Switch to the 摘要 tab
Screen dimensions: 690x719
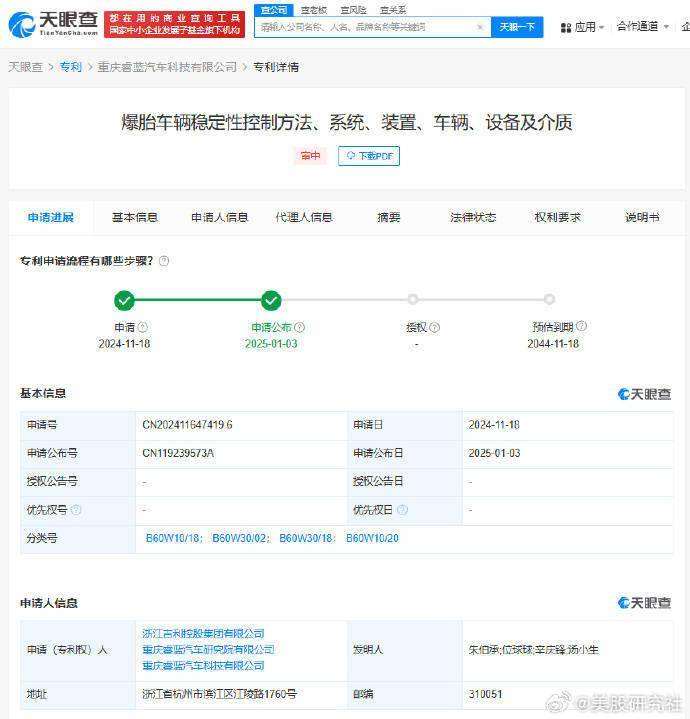click(389, 217)
